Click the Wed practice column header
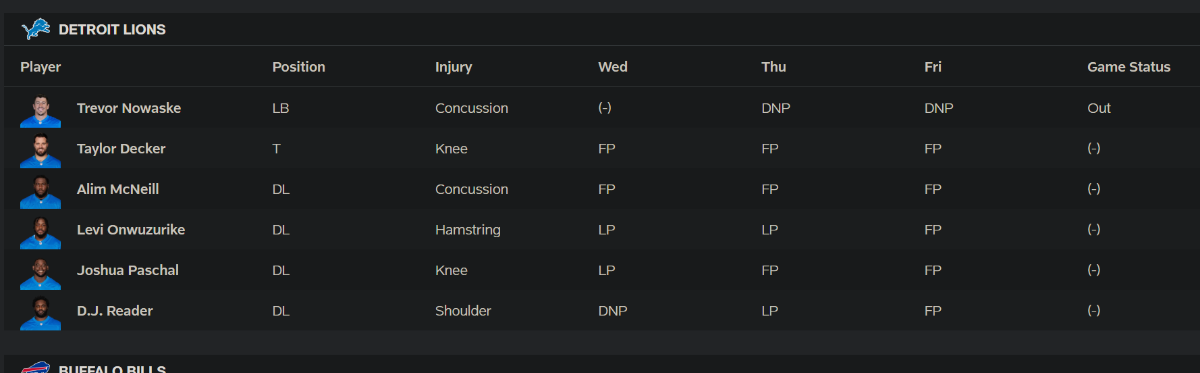 click(x=613, y=67)
